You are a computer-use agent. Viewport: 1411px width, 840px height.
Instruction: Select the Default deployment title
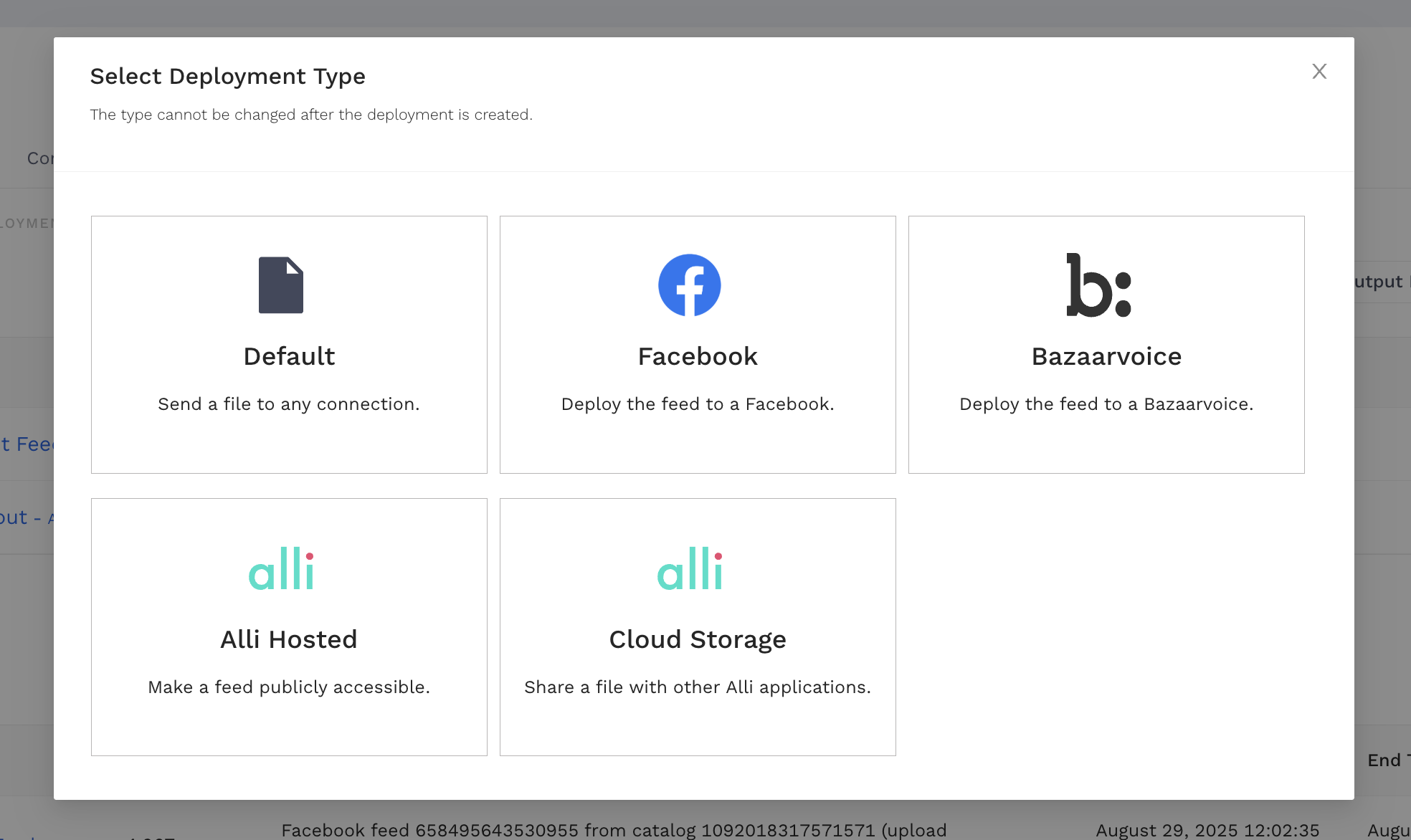pos(289,356)
